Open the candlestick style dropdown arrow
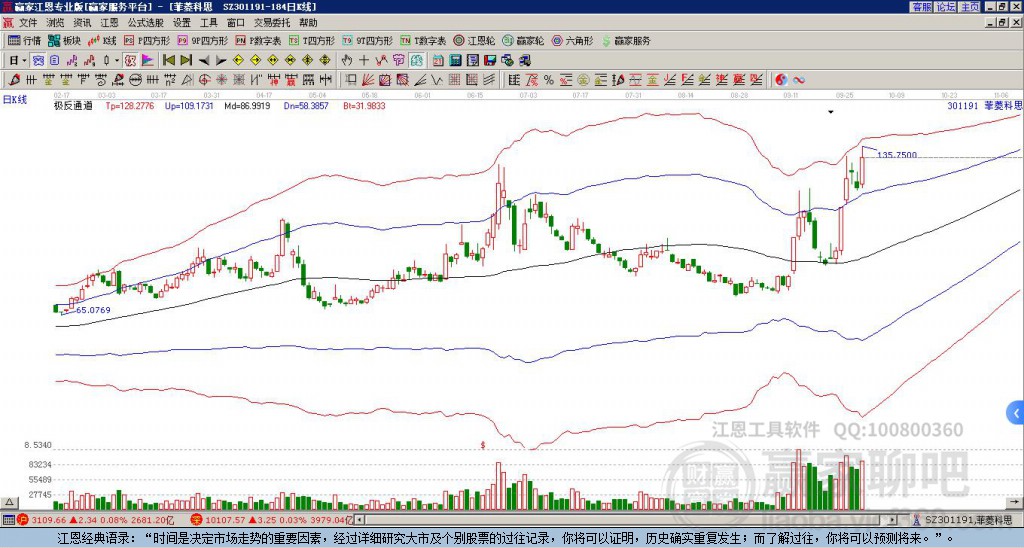The width and height of the screenshot is (1024, 548). point(117,61)
